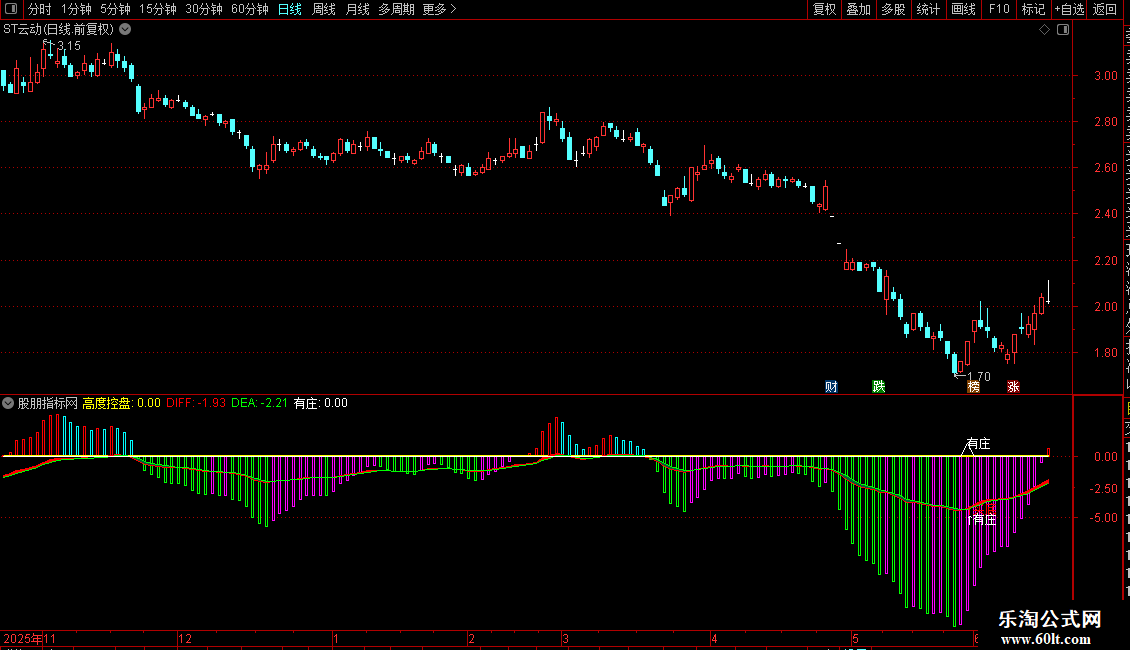Open the ST云动 chart settings dropdown

(125, 29)
